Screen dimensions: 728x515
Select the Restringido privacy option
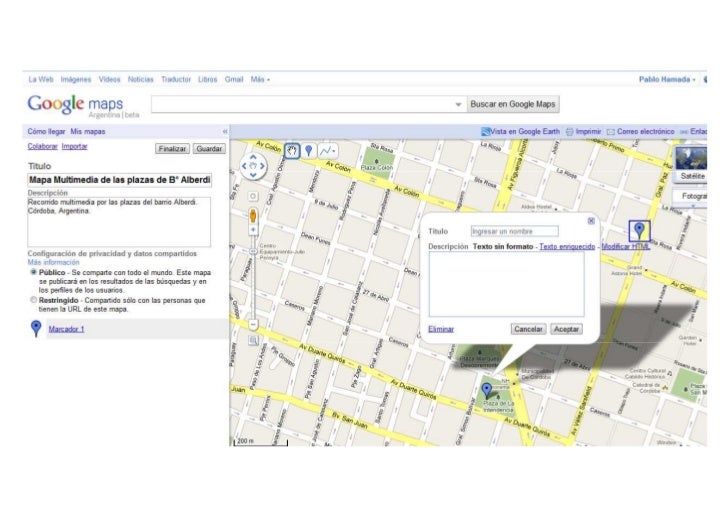point(33,300)
